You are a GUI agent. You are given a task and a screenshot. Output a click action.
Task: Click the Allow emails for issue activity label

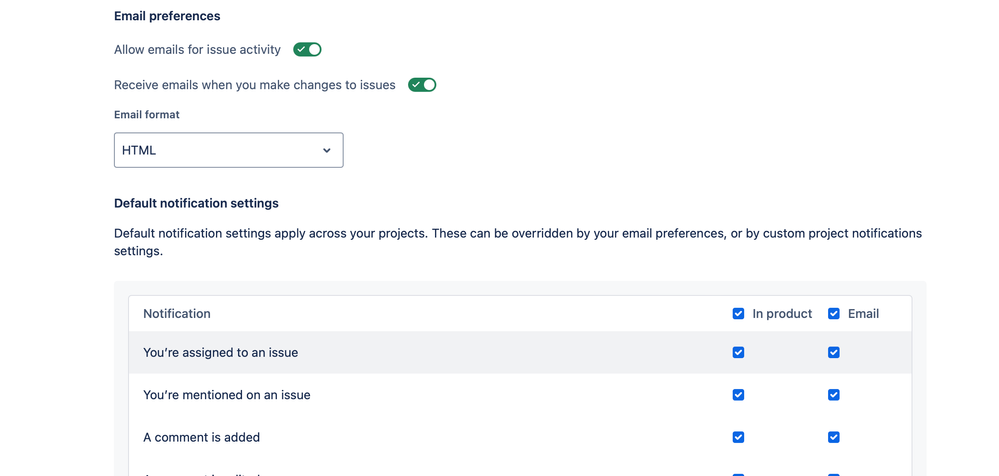point(197,49)
